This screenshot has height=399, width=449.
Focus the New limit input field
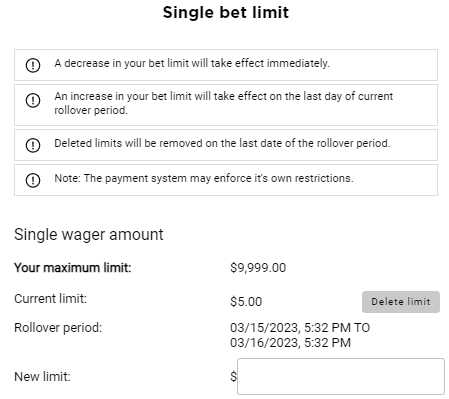[341, 376]
